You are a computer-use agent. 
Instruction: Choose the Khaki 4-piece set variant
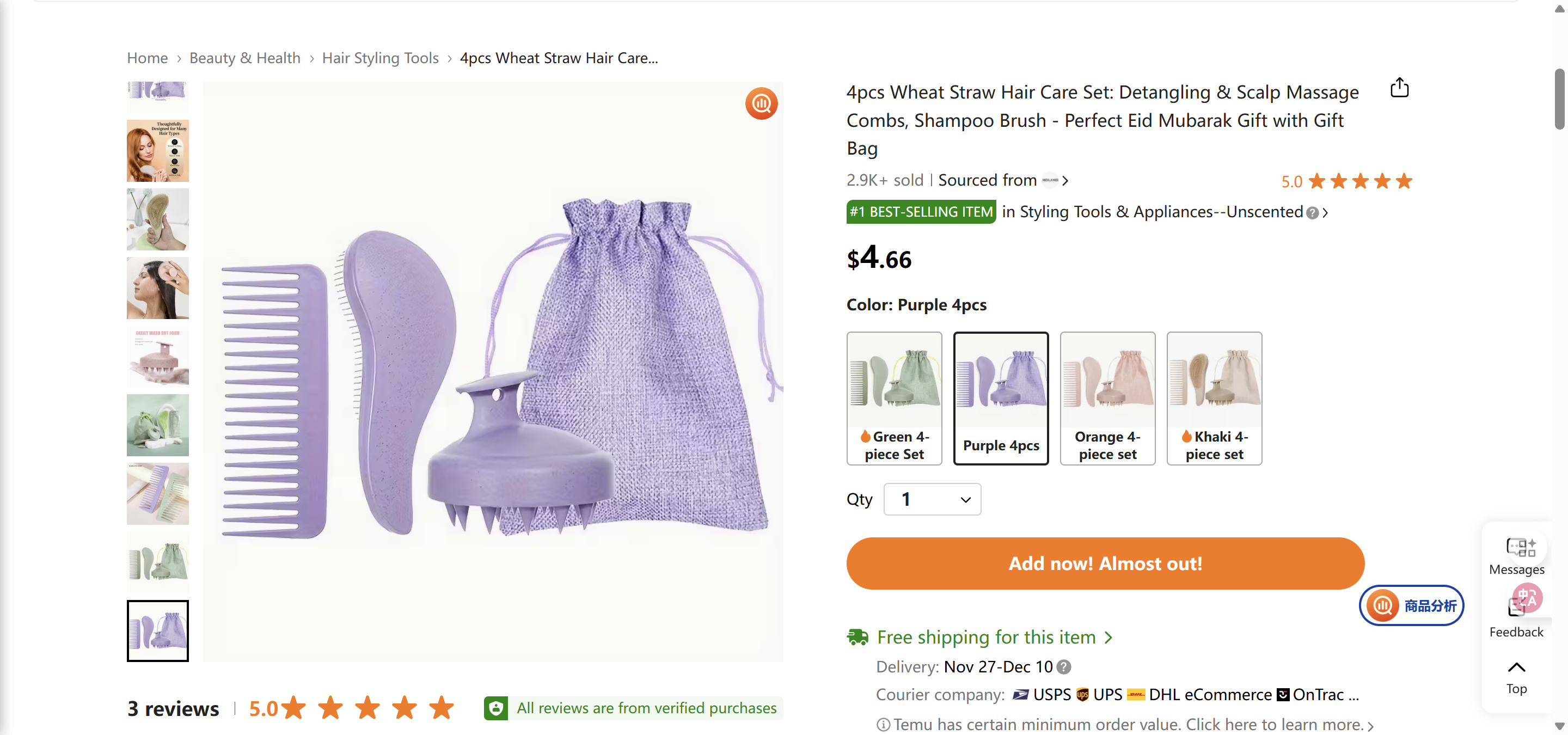(x=1214, y=398)
